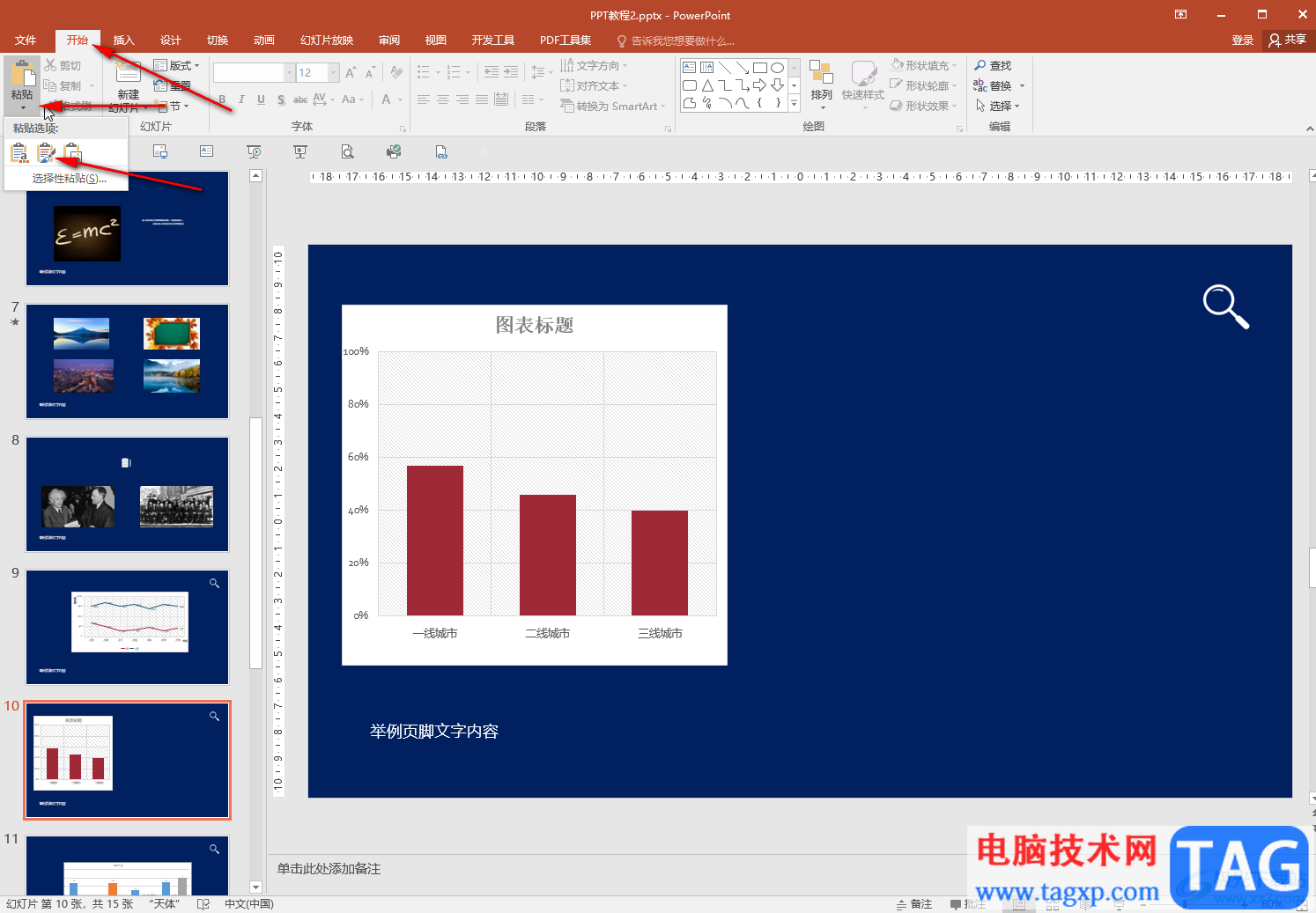The width and height of the screenshot is (1316, 913).
Task: Switch to 设计 design tab
Action: [171, 40]
